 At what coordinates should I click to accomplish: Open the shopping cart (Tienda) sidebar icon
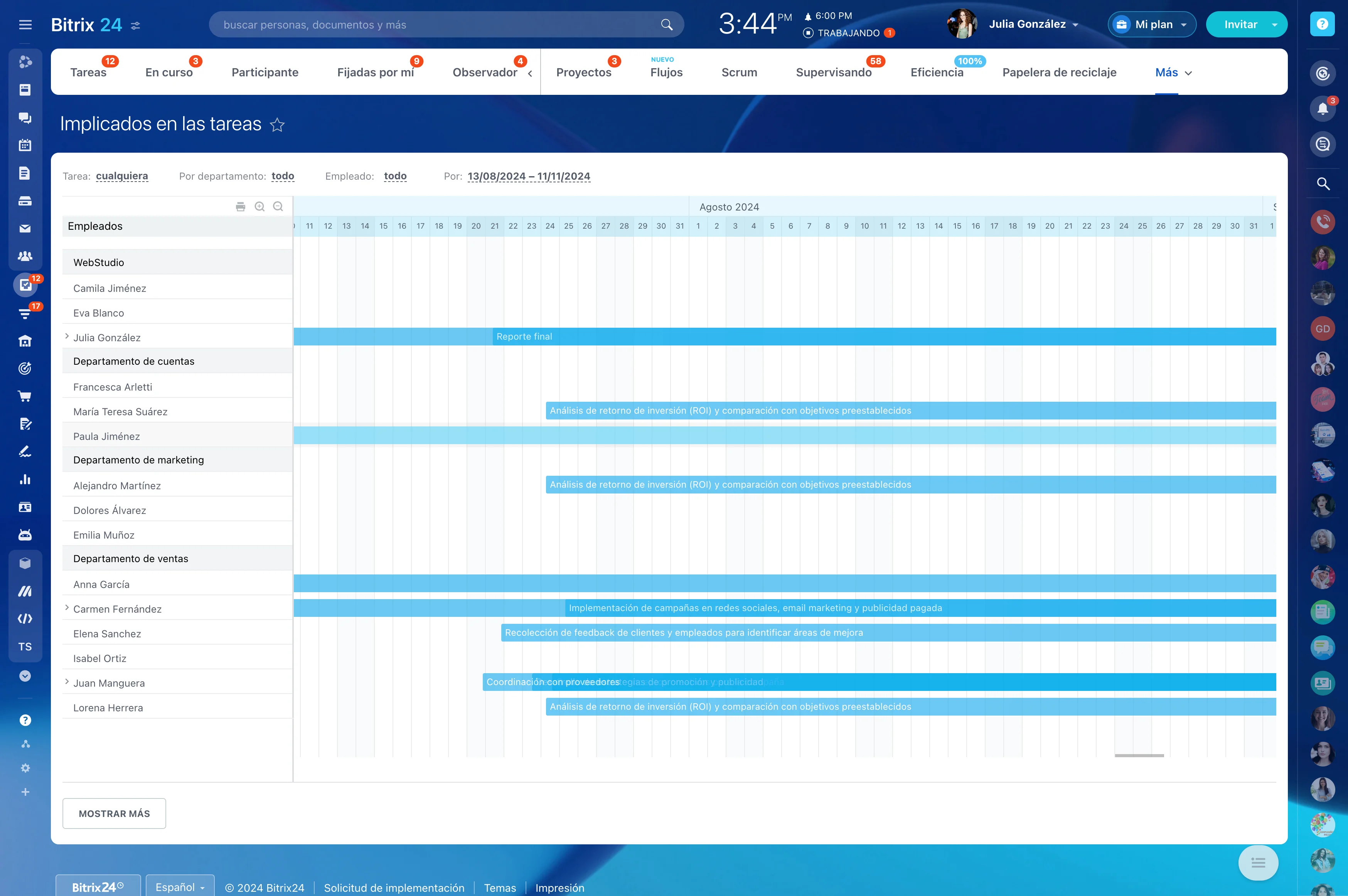pyautogui.click(x=25, y=396)
